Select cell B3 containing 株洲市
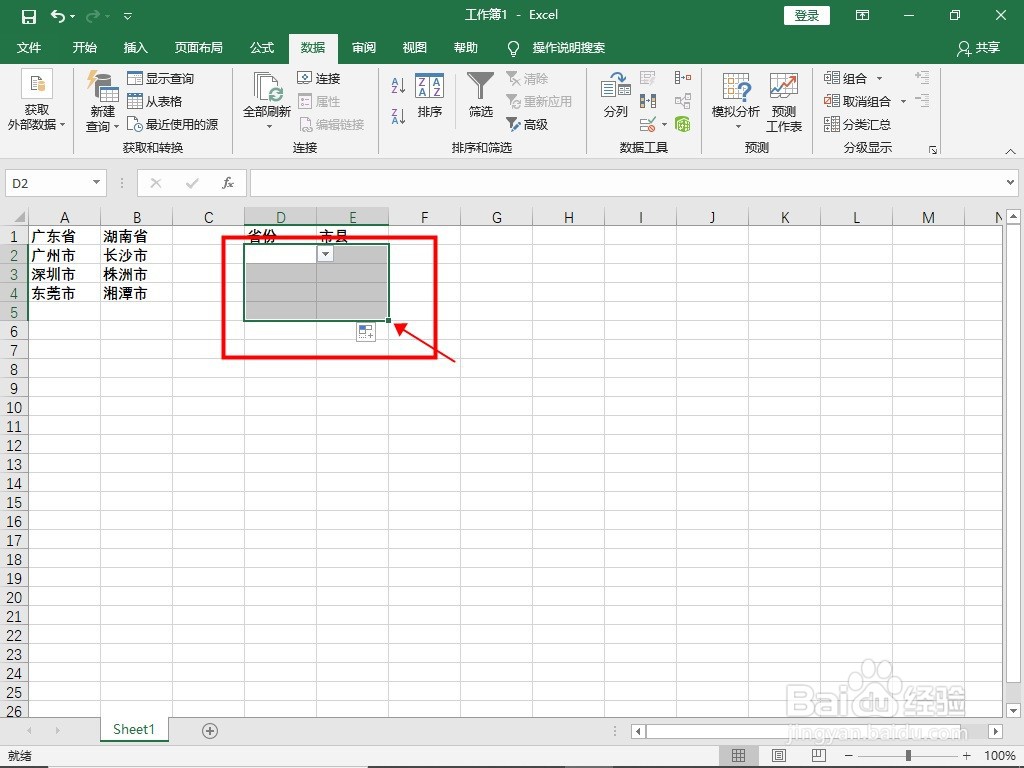Screen dimensions: 1024x768 (136, 274)
